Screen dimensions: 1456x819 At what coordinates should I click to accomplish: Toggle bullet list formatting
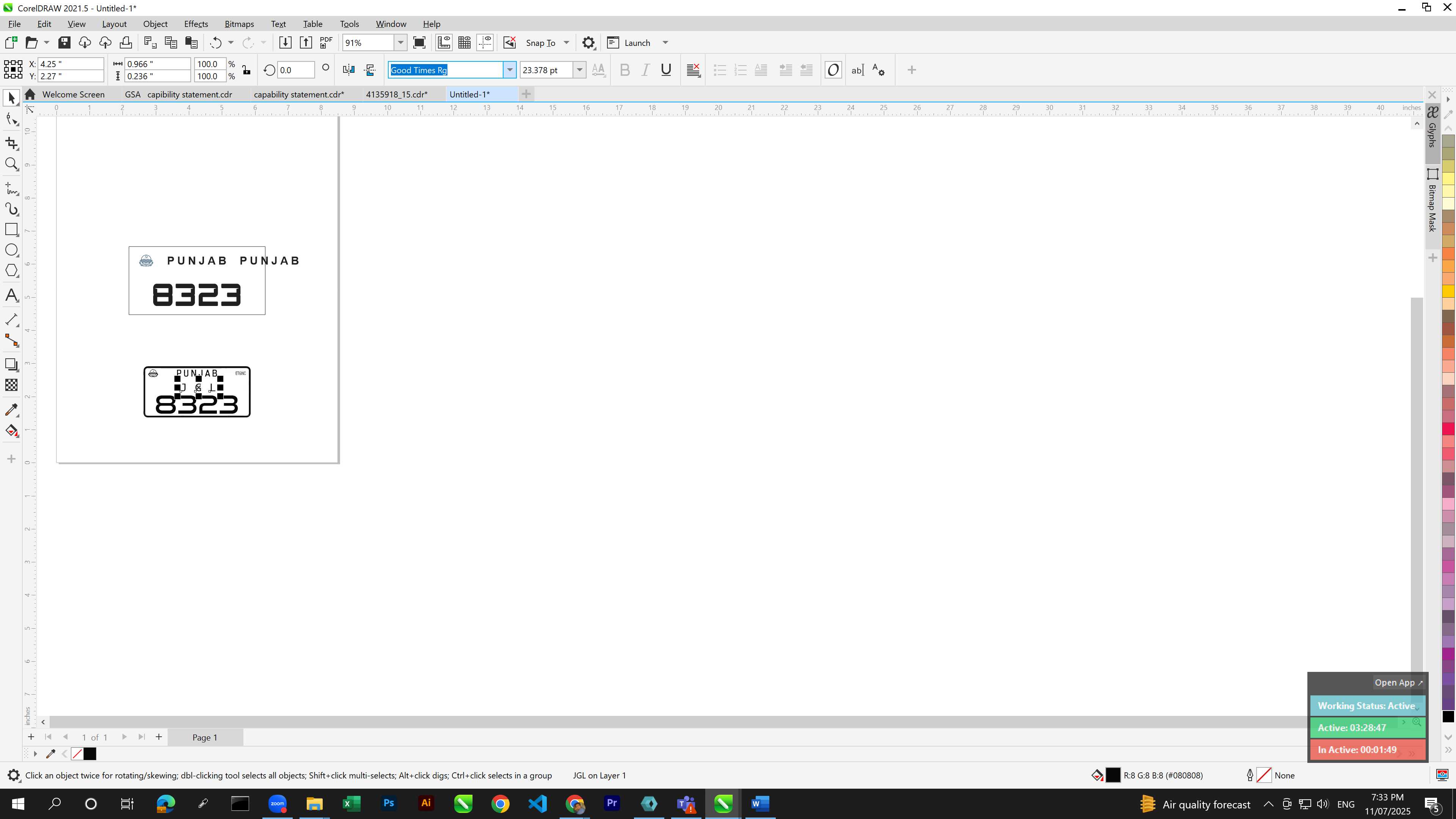tap(720, 70)
